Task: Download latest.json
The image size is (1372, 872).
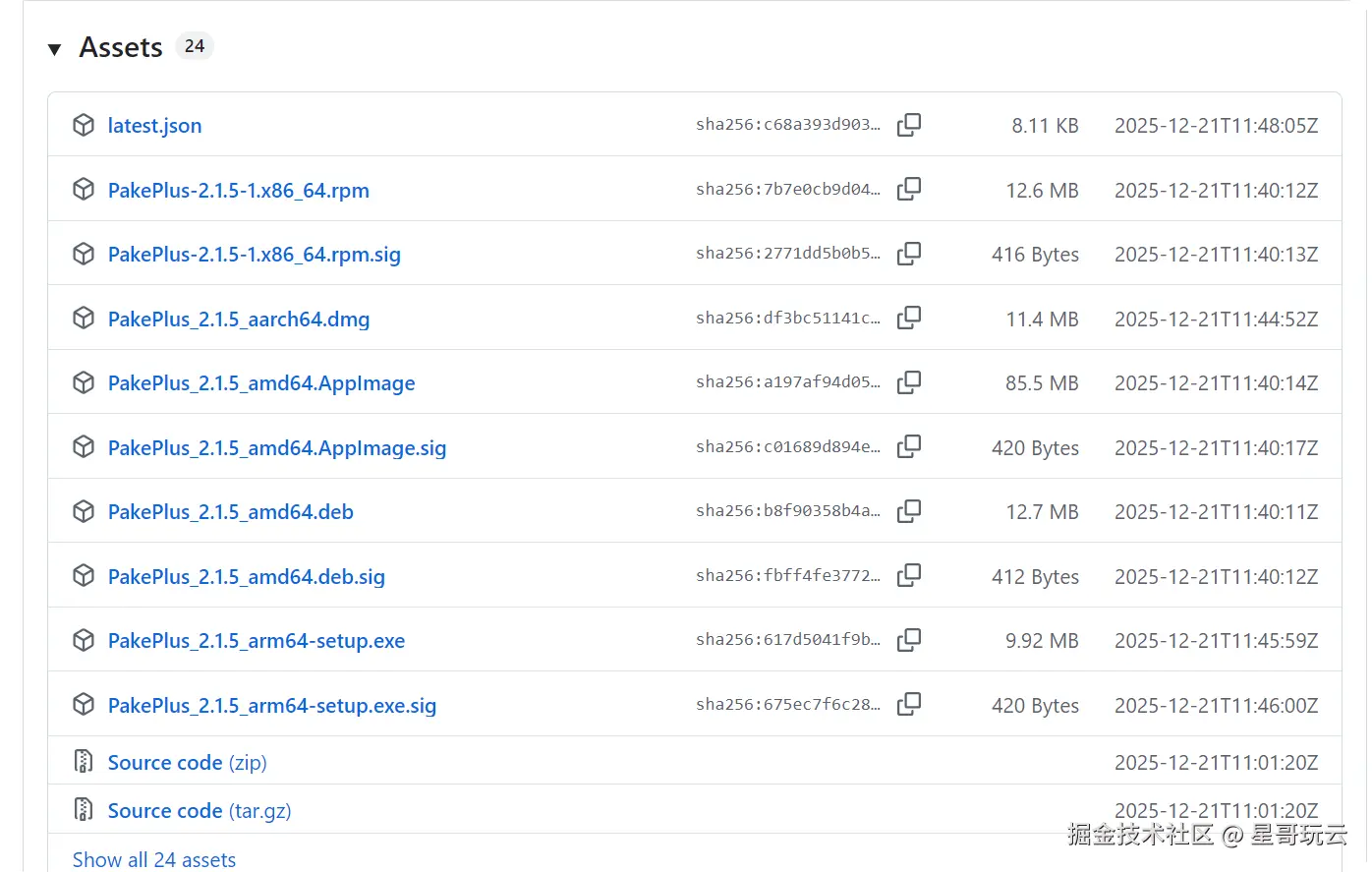Action: 154,126
